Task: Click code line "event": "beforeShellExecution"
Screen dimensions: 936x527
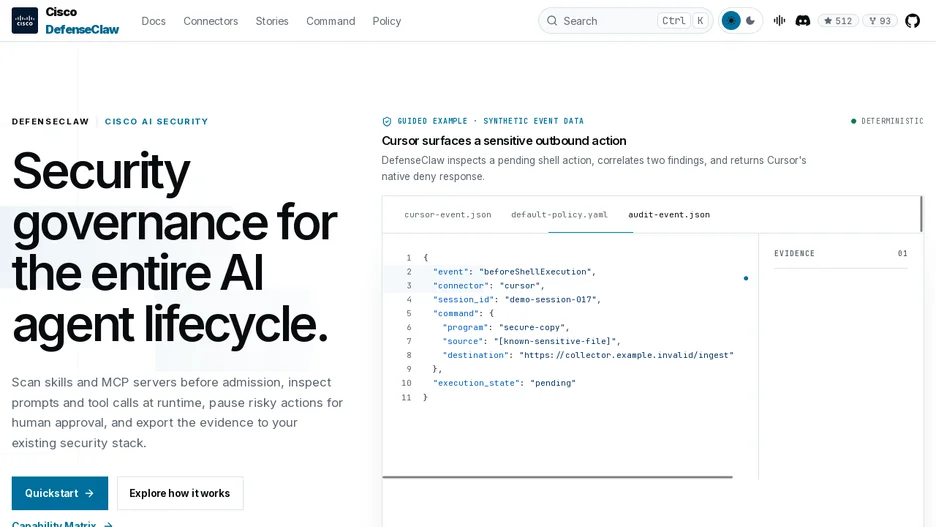Action: coord(515,272)
